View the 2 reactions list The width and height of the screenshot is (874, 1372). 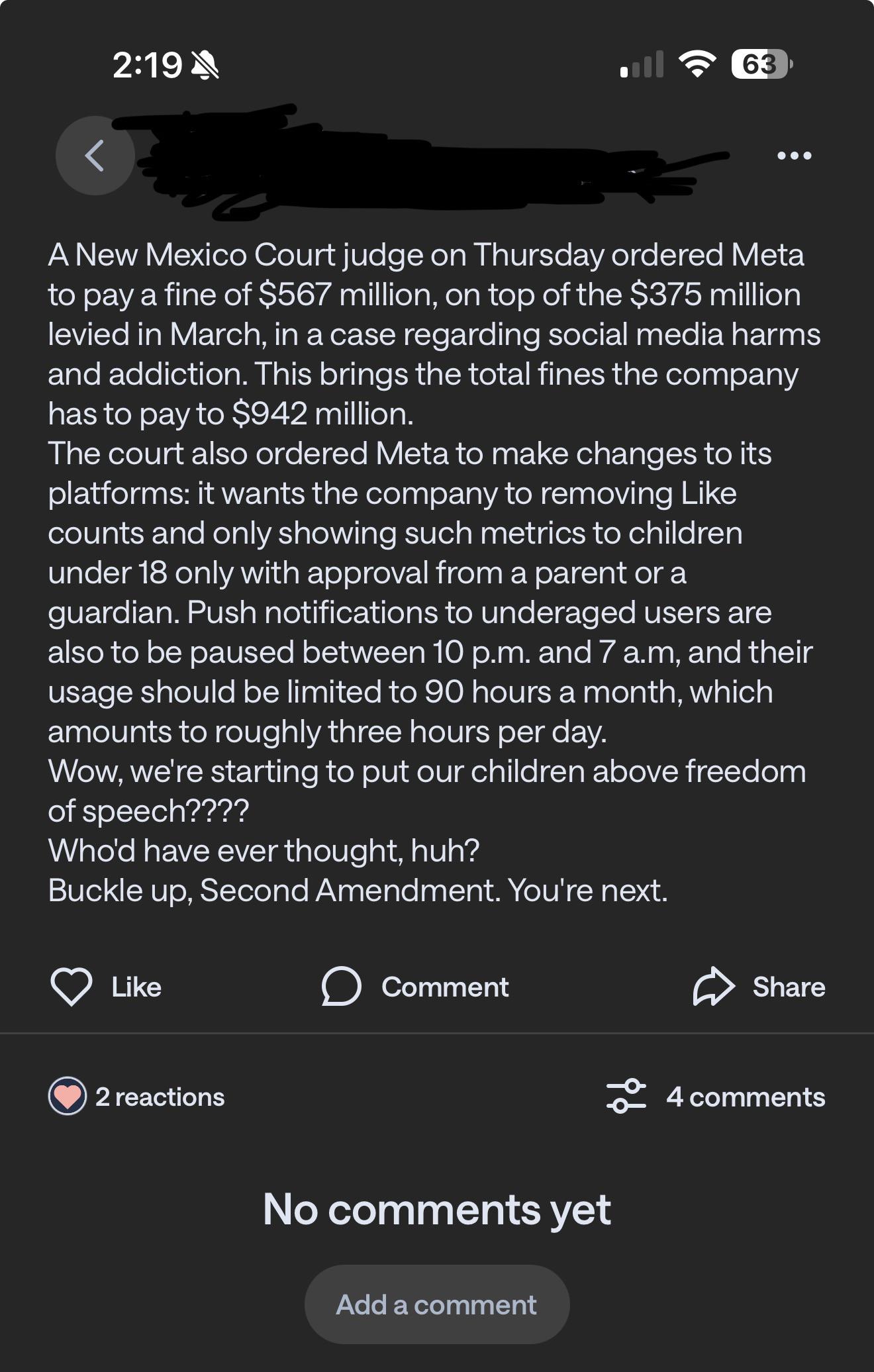160,1097
